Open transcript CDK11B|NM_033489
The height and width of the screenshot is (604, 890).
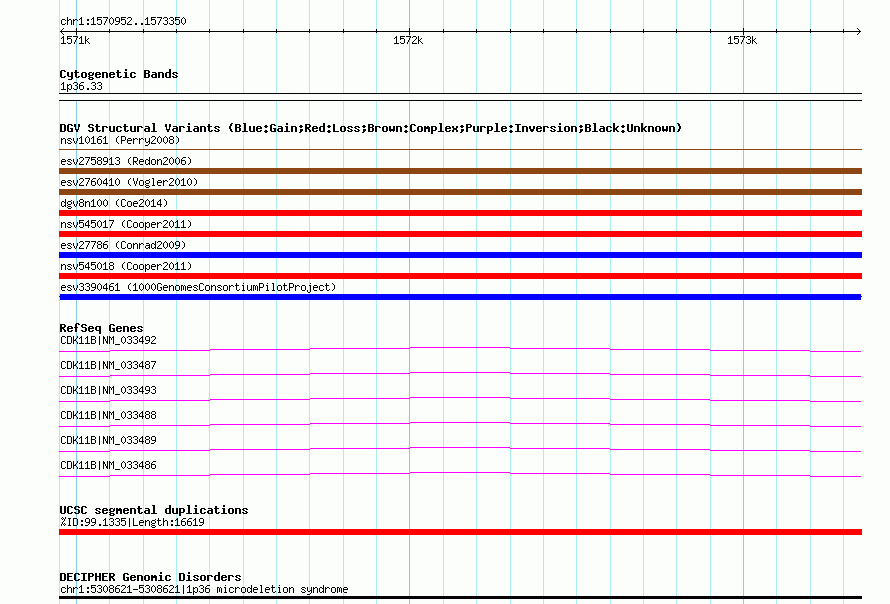[x=108, y=441]
